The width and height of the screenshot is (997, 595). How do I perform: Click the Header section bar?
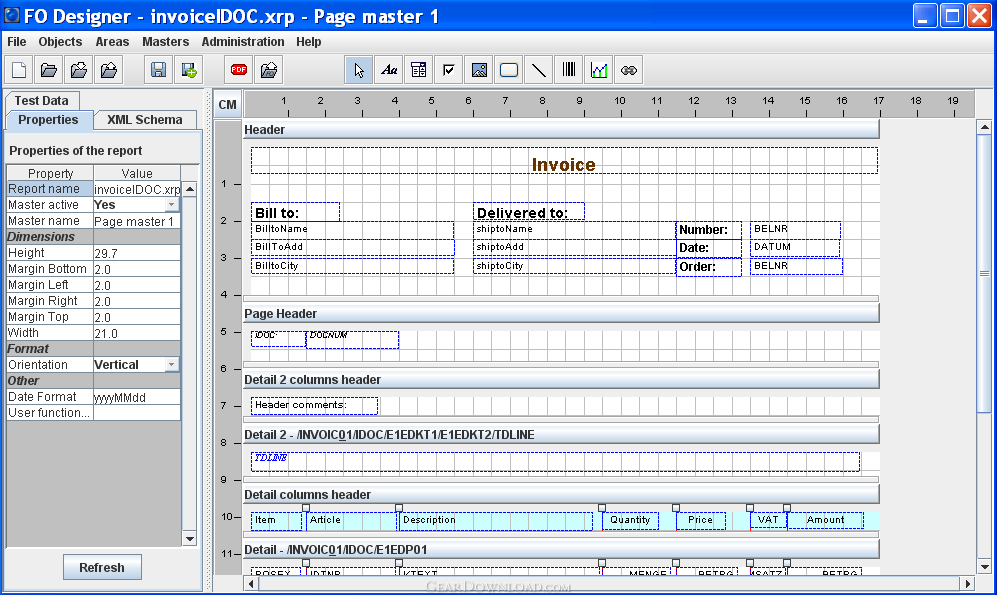[561, 130]
